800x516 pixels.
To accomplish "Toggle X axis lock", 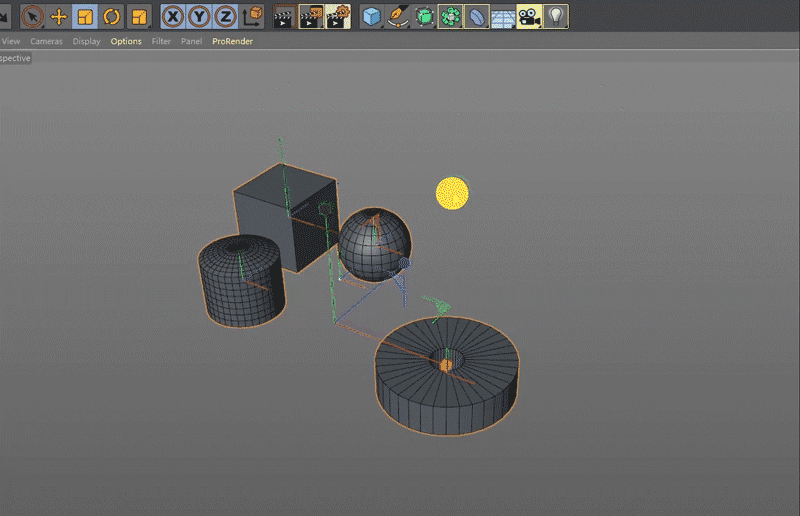I will [173, 17].
